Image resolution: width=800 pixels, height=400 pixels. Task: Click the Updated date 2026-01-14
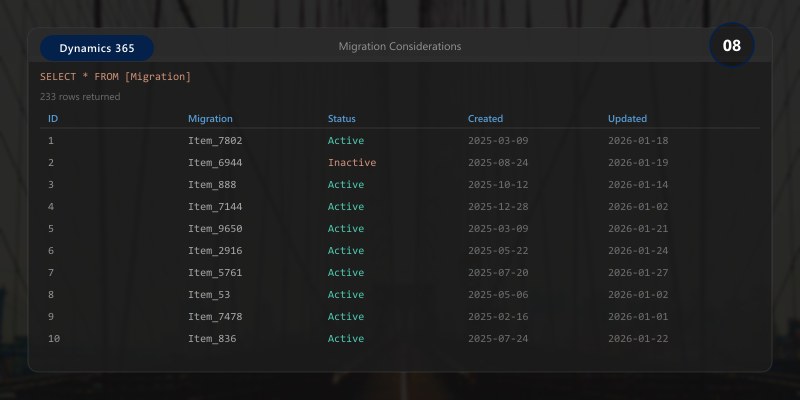click(x=638, y=184)
